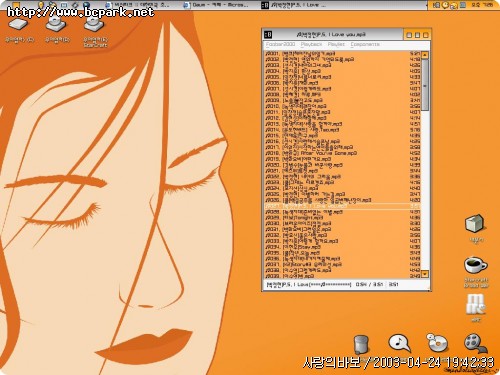Click the seek bar in the status bar
Screen dimensions: 500x375
[x=330, y=285]
